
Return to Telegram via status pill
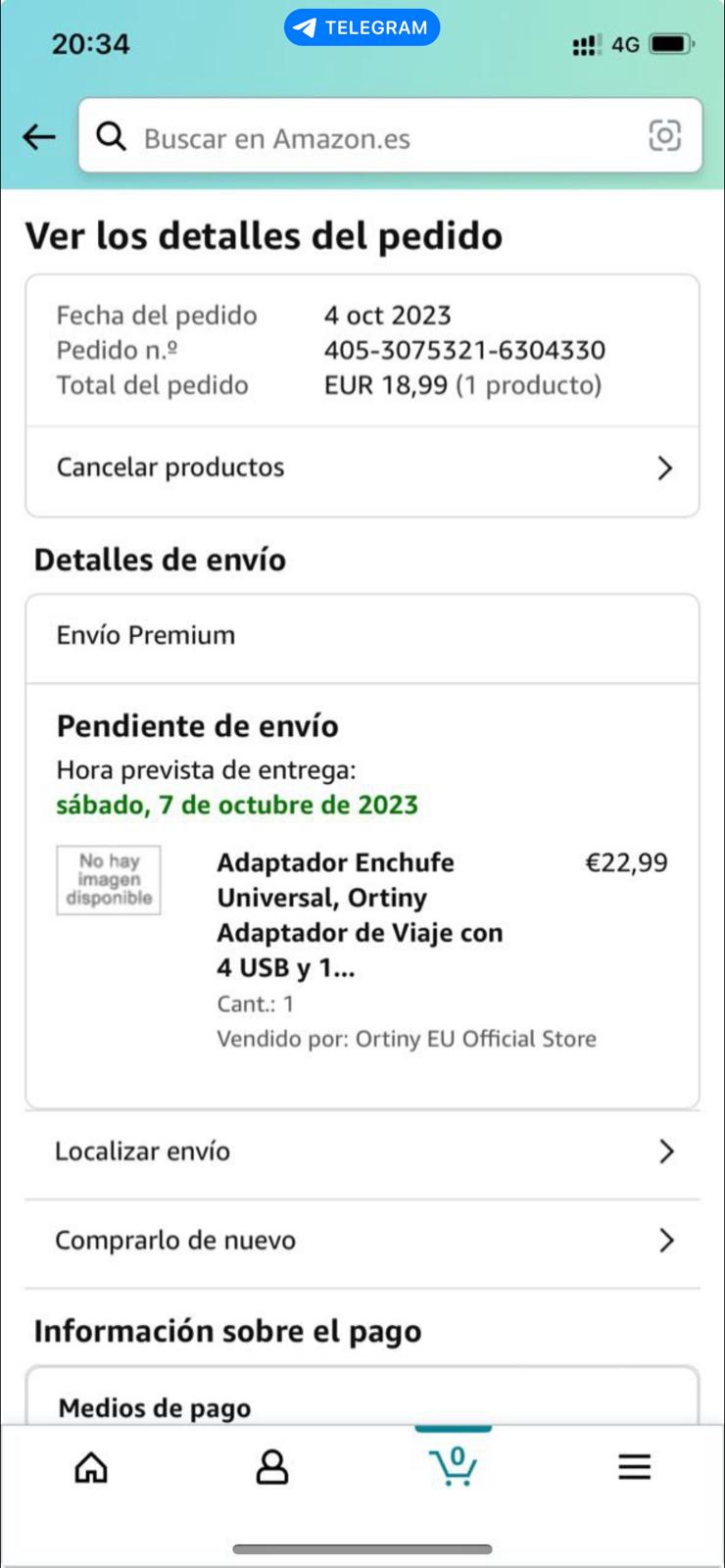(362, 27)
